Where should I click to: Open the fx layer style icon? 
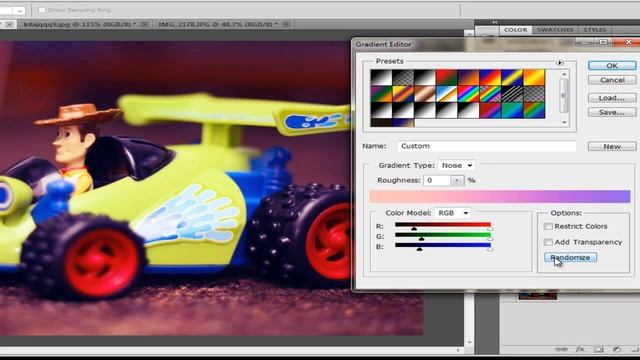(580, 350)
